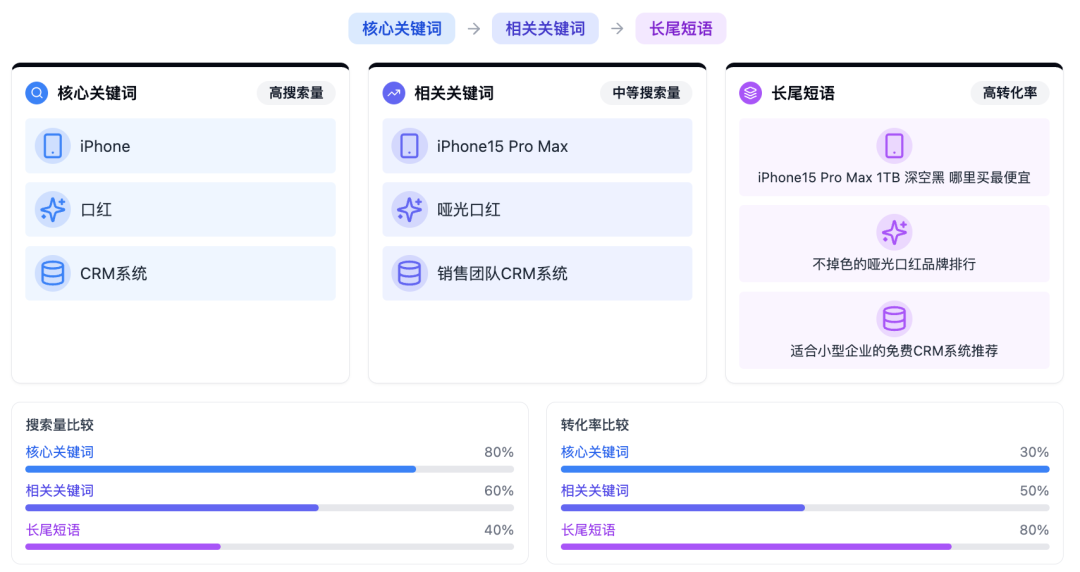This screenshot has width=1080, height=572.
Task: Click the 相关关键词 label under 转化率比较
Action: point(594,491)
